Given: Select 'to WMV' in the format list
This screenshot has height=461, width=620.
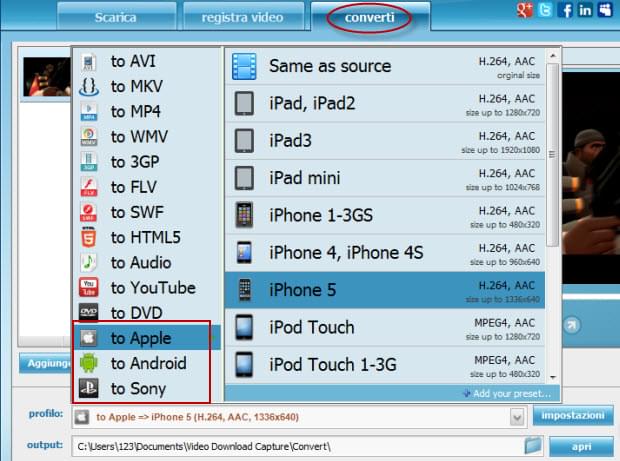Looking at the screenshot, I should 147,137.
